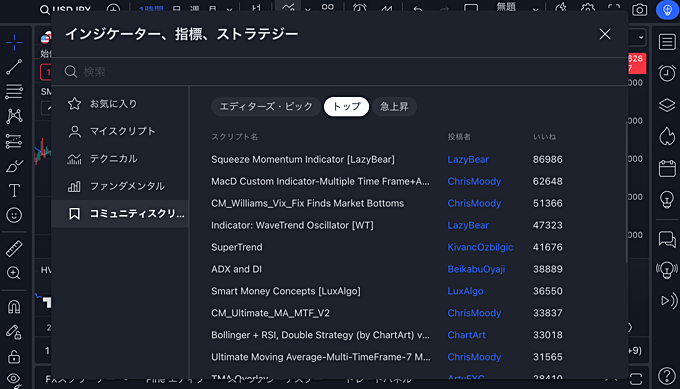The image size is (680, 389).
Task: Activate the zoom in tool
Action: 14,273
